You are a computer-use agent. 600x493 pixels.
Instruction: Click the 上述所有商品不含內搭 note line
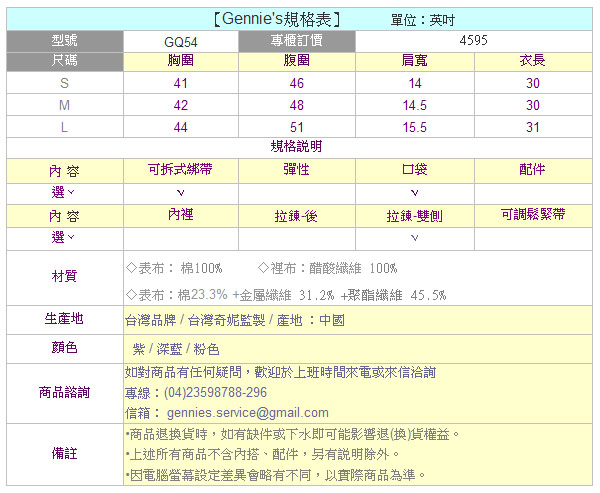[x=262, y=455]
